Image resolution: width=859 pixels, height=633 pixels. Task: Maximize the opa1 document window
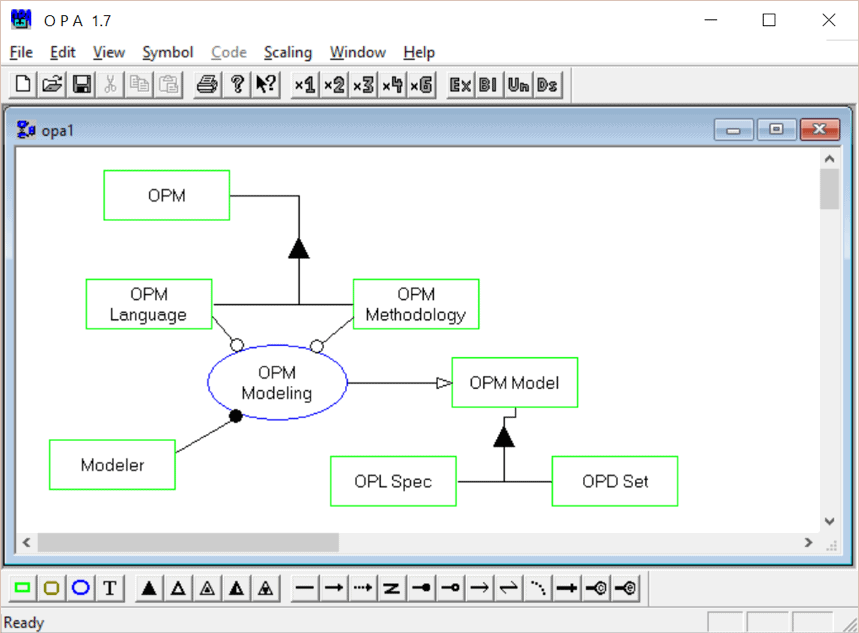[x=776, y=130]
